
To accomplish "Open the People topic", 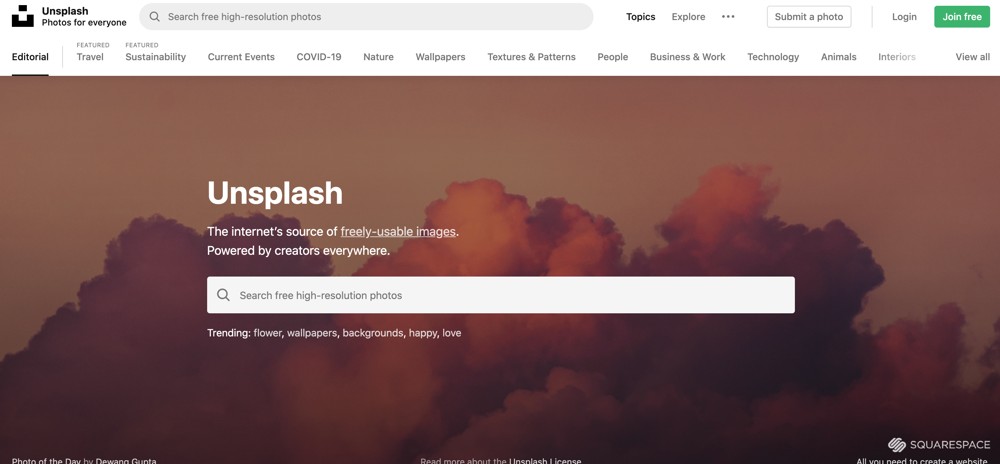I will [612, 57].
